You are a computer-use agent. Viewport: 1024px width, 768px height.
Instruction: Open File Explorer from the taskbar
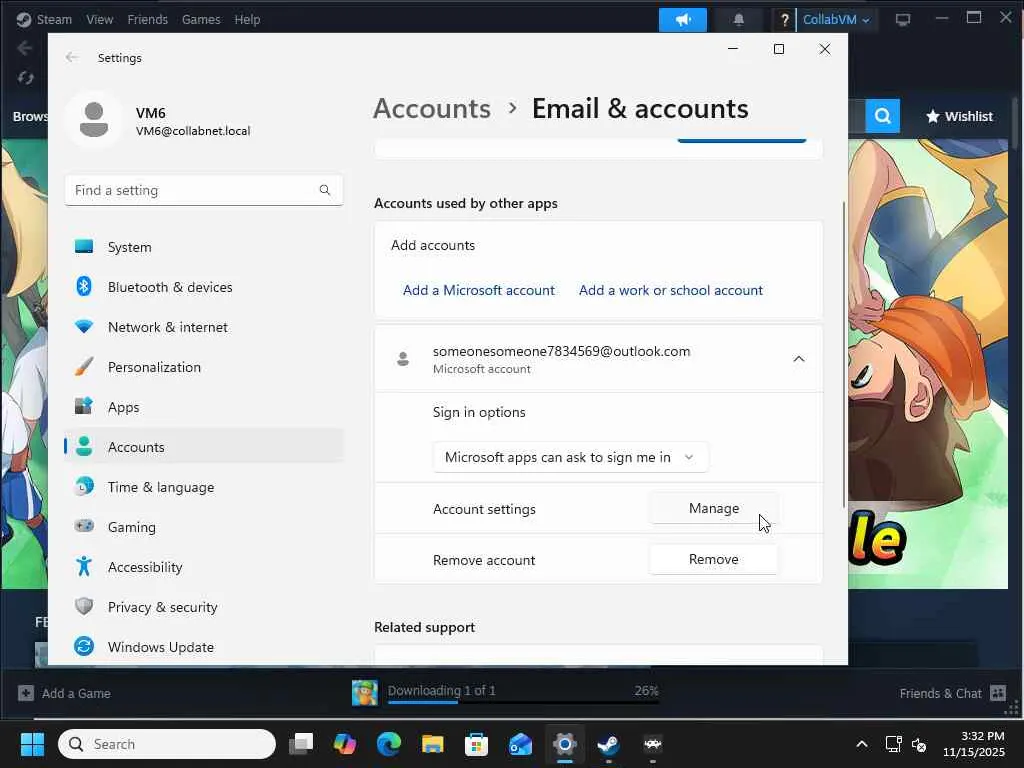coord(432,744)
